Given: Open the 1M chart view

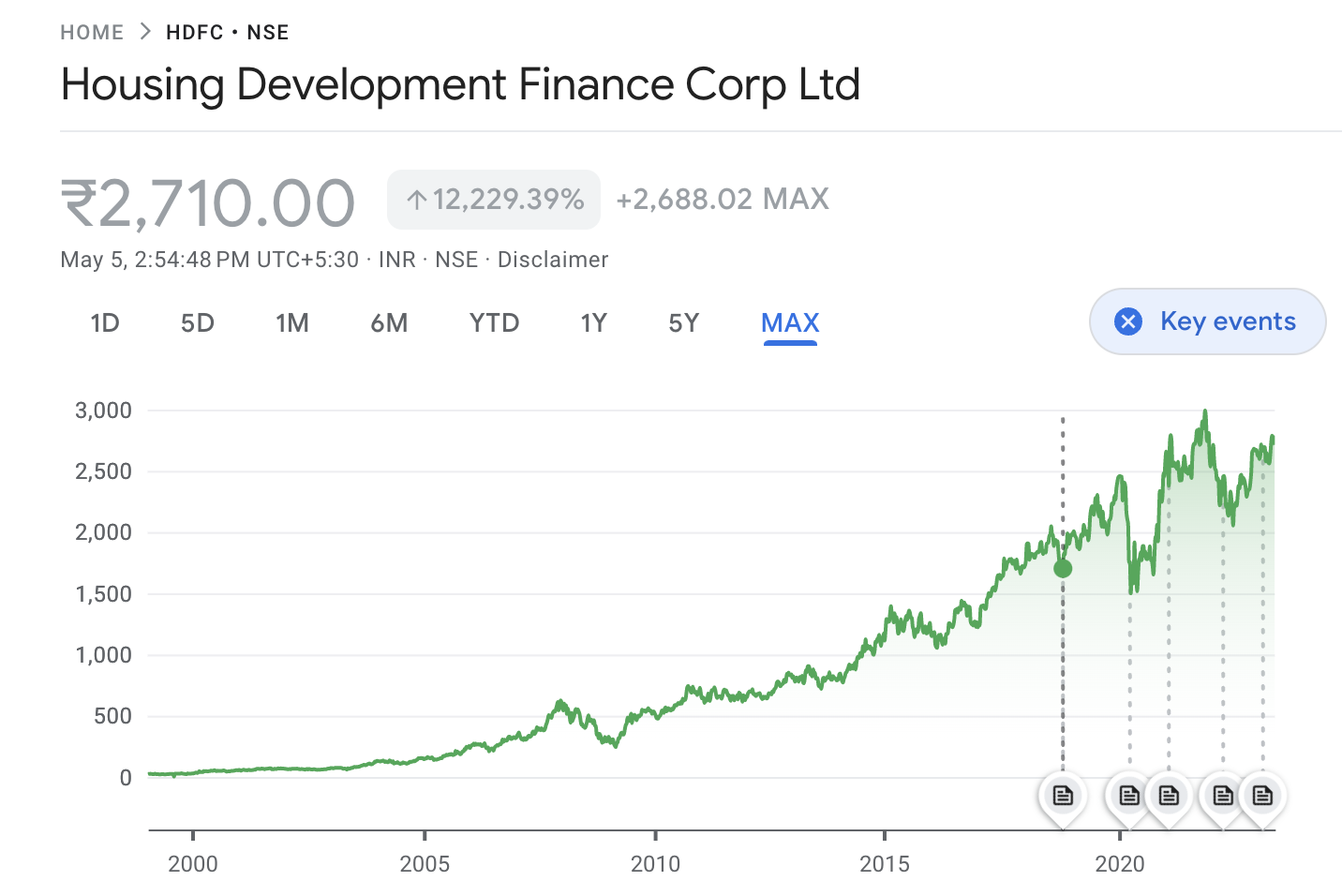Looking at the screenshot, I should tap(292, 322).
